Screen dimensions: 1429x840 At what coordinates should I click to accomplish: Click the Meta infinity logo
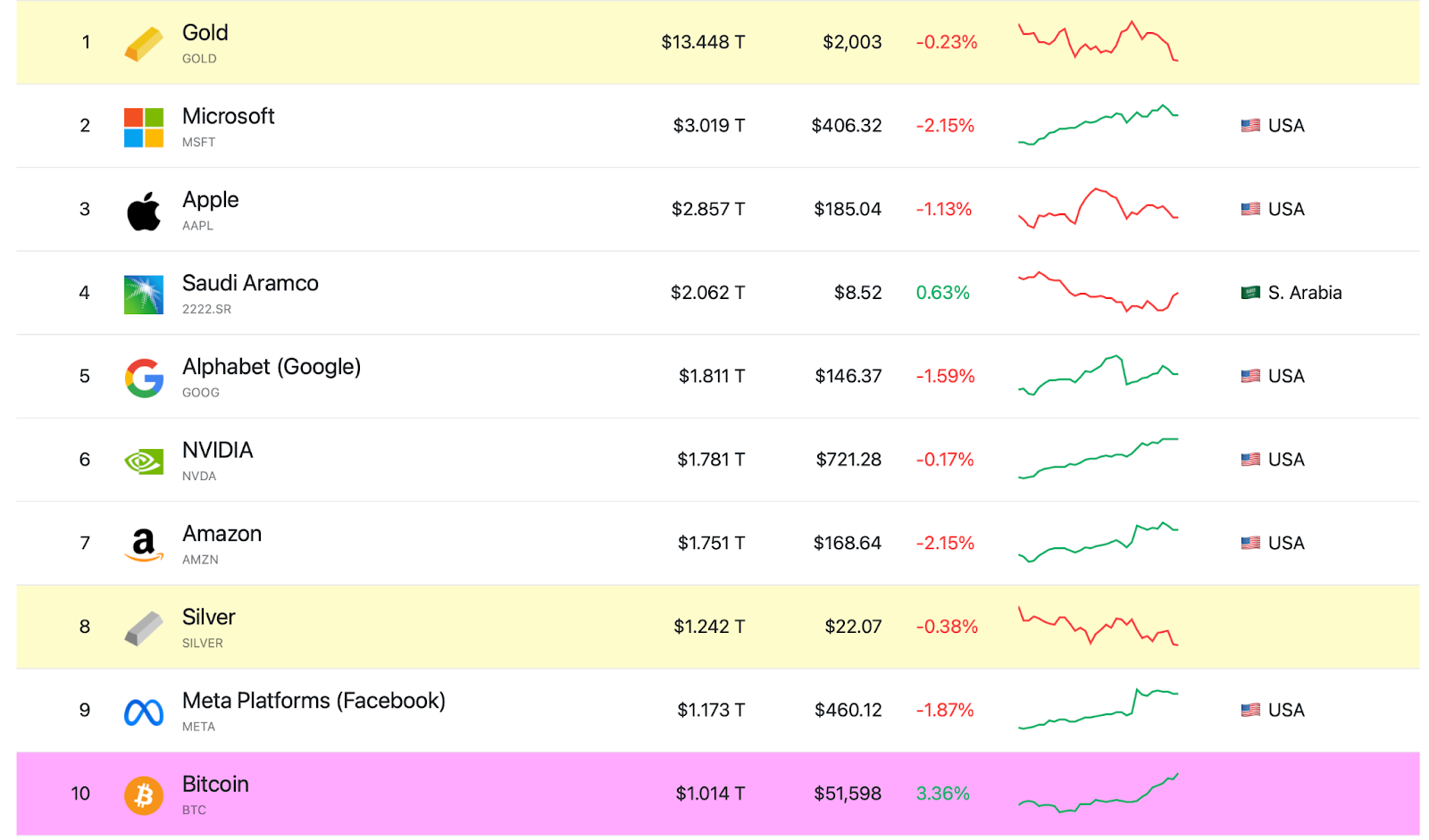(x=143, y=712)
